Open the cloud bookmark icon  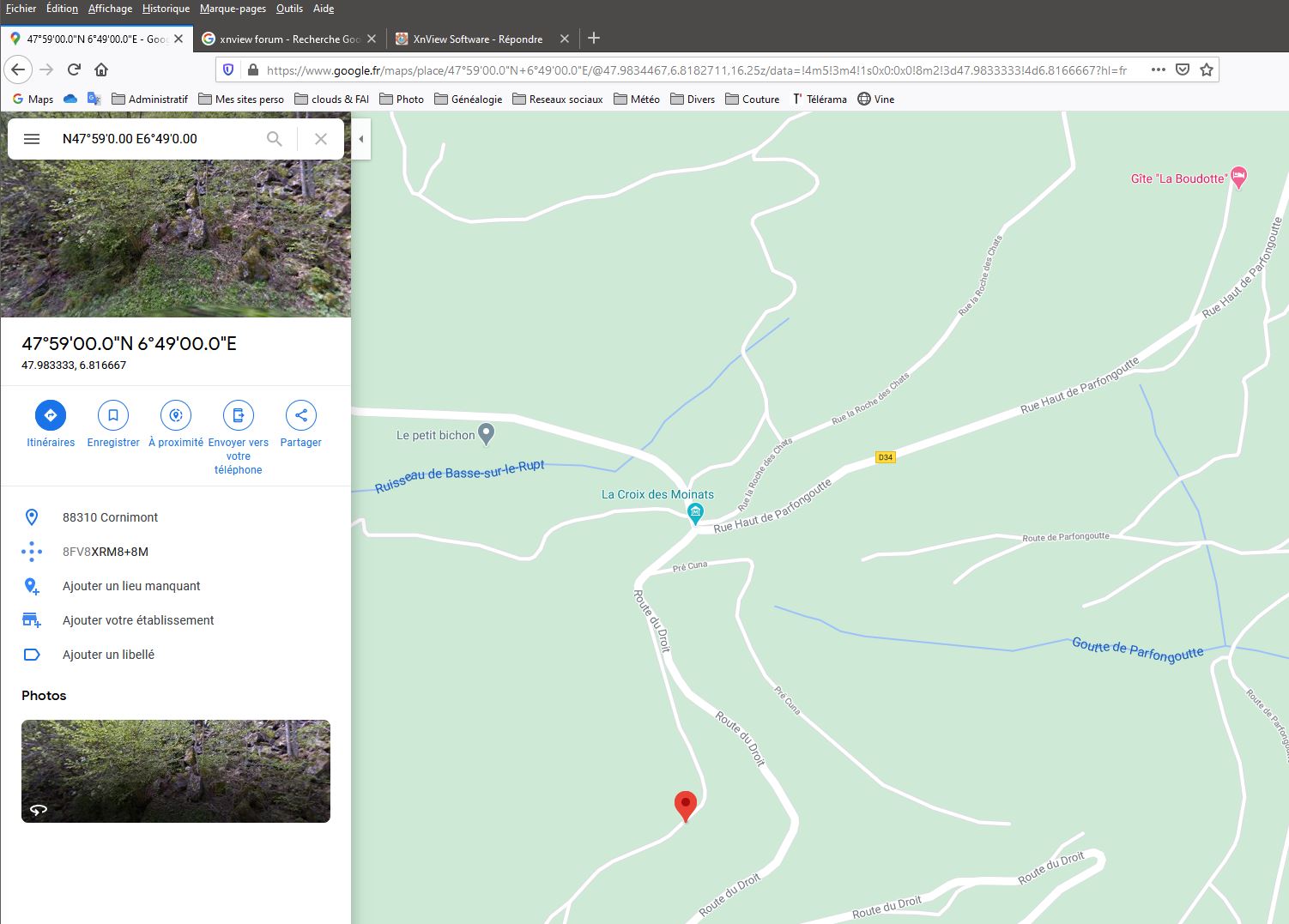(x=70, y=100)
